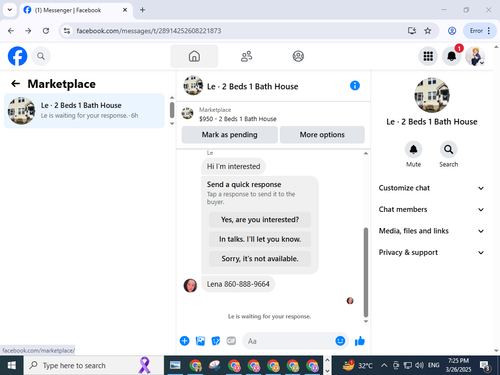Click Mark as pending
This screenshot has height=375, width=500.
(229, 135)
